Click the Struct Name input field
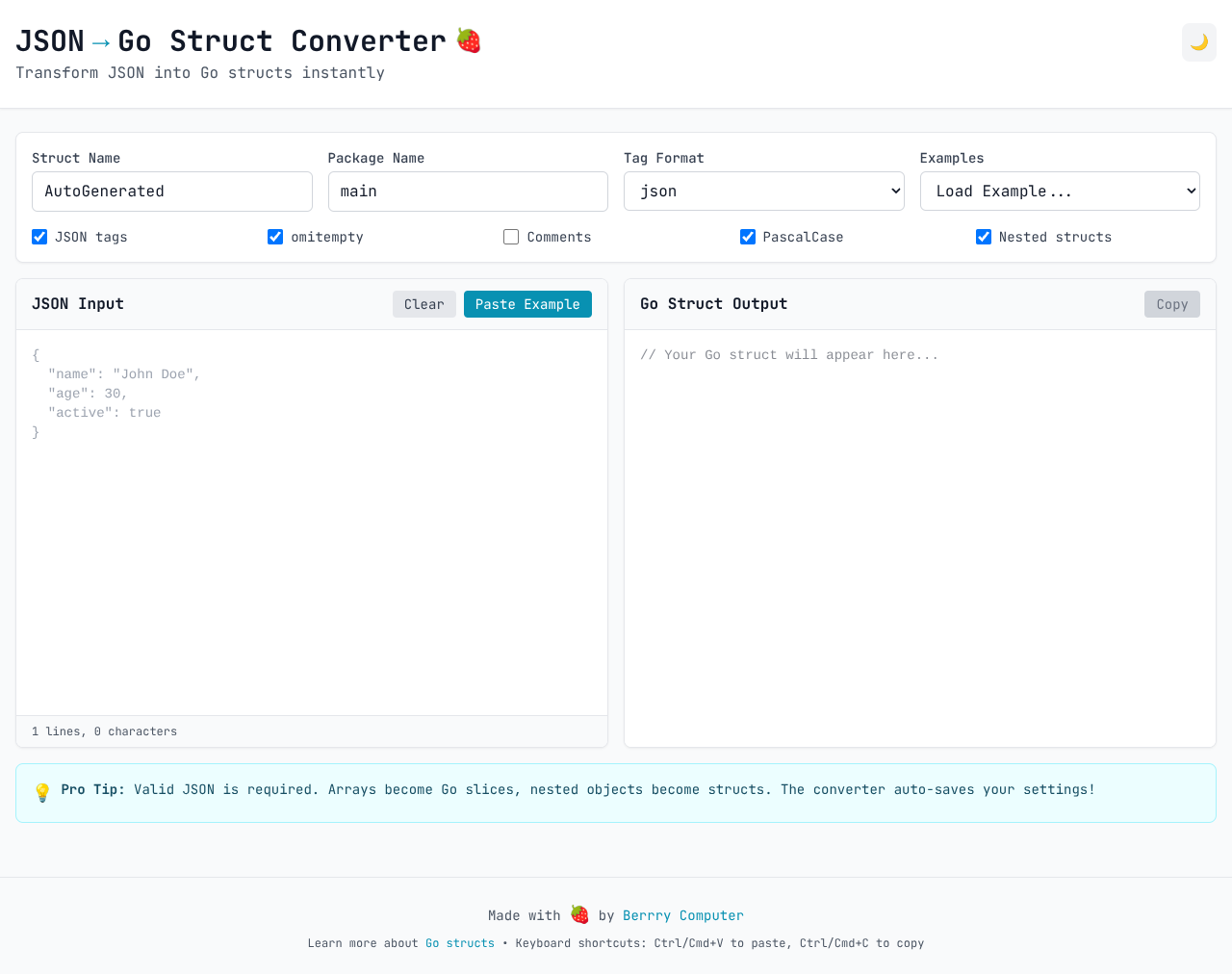 [x=171, y=191]
